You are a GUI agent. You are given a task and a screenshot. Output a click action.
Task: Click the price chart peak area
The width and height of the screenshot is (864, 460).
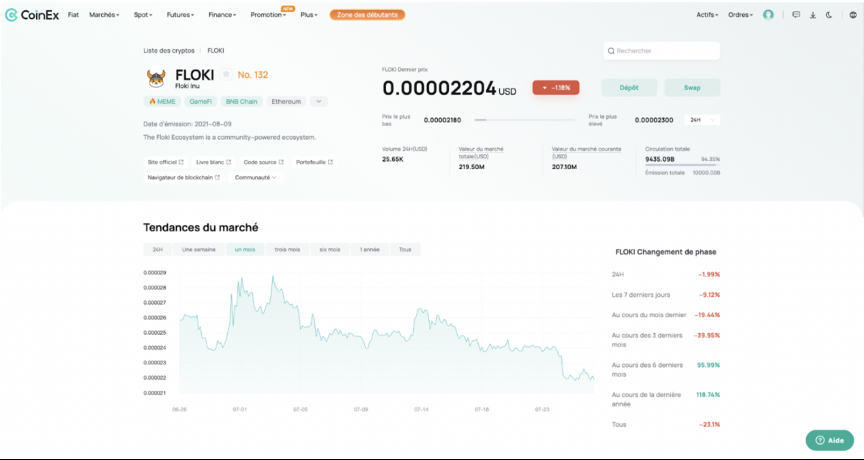(273, 278)
